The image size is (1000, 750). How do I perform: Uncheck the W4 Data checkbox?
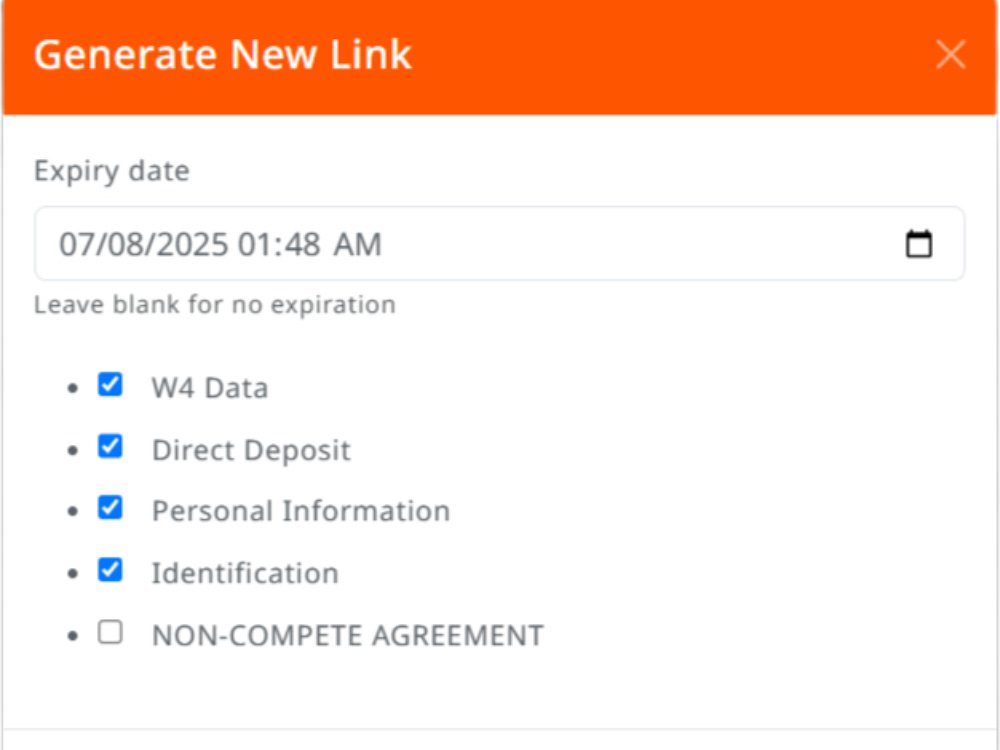pyautogui.click(x=110, y=385)
